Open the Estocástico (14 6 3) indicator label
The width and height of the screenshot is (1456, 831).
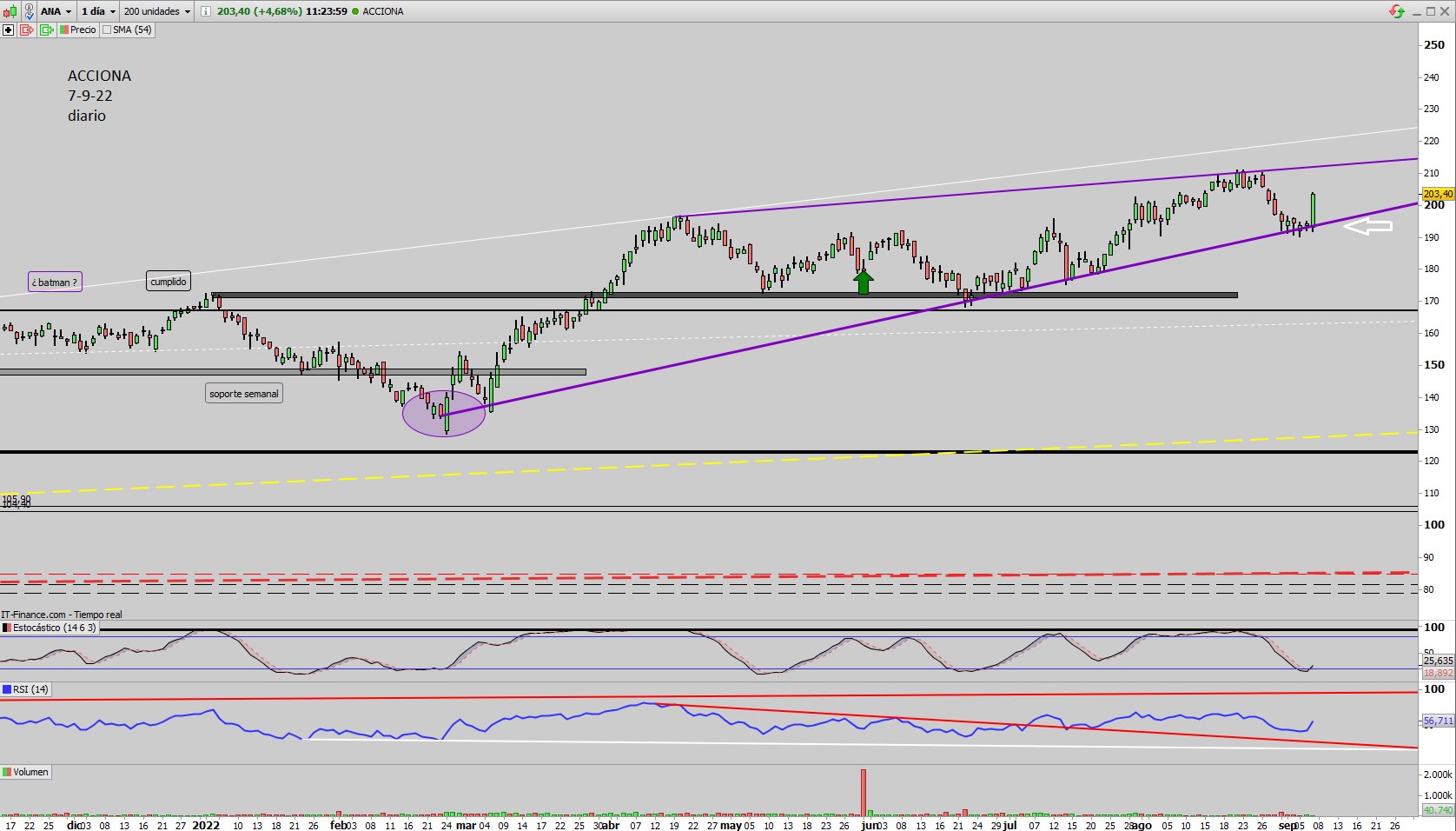point(50,628)
